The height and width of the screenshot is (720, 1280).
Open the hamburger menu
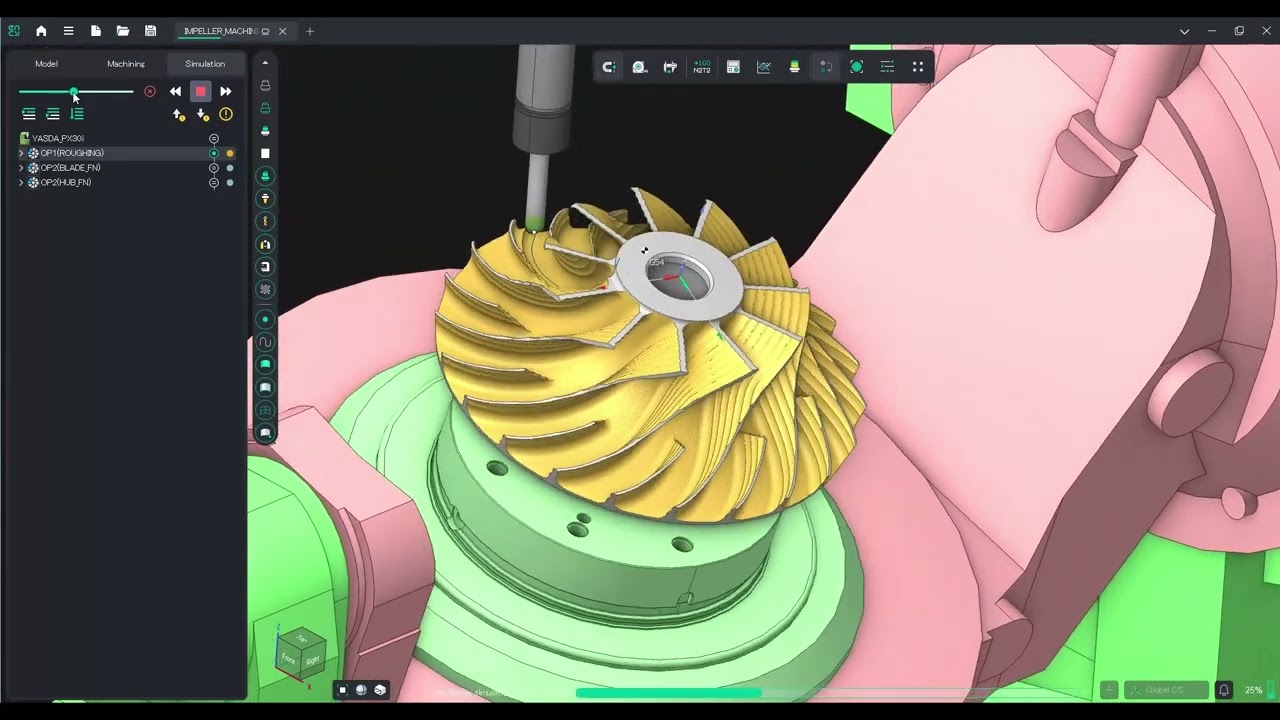click(x=68, y=31)
